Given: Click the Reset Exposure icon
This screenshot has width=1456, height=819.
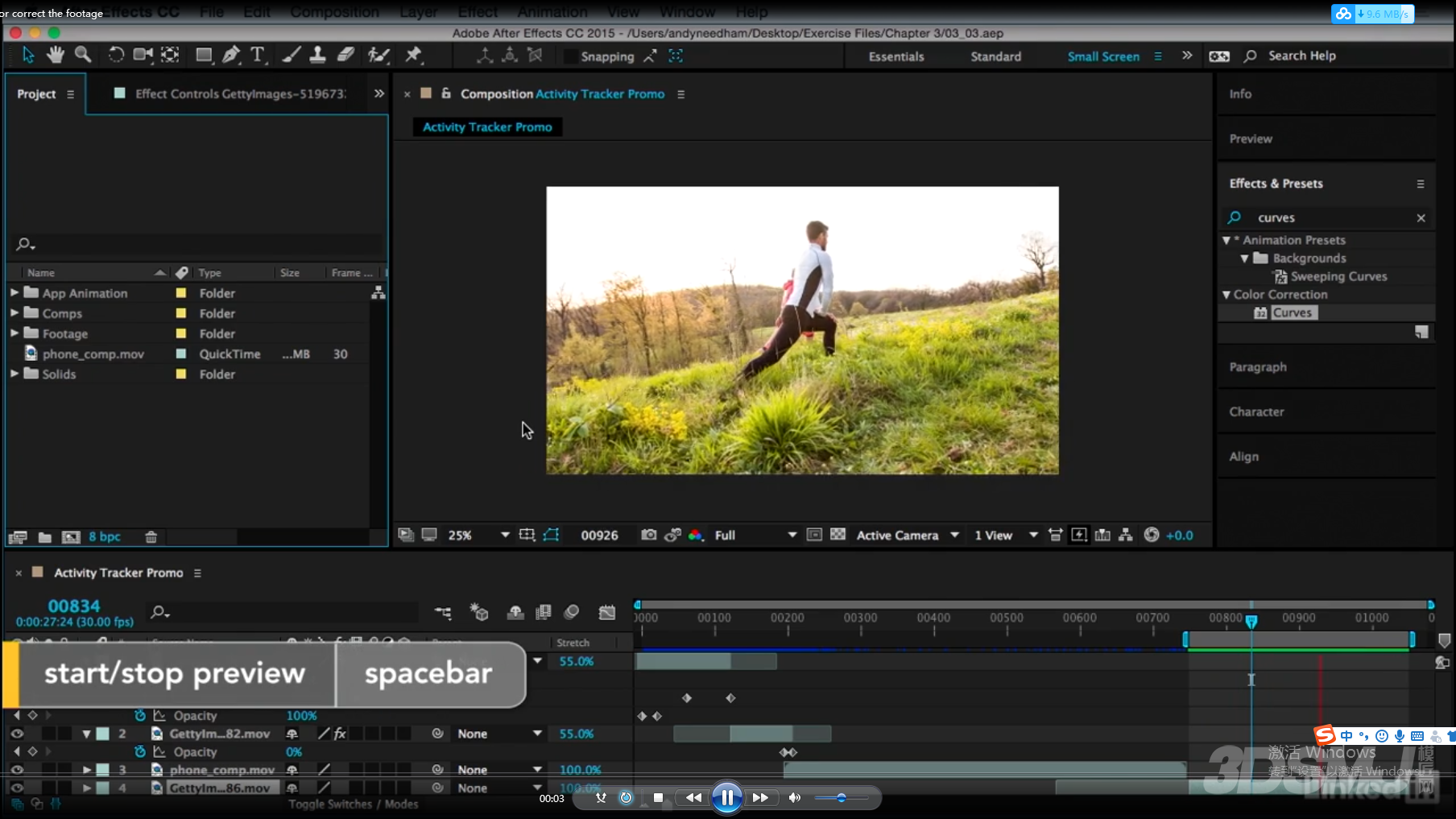Looking at the screenshot, I should (x=1152, y=535).
